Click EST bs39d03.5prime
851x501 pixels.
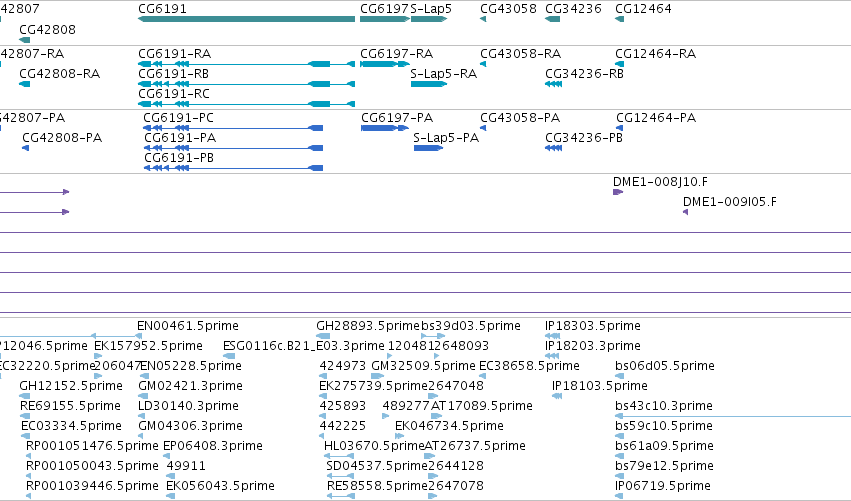(471, 326)
